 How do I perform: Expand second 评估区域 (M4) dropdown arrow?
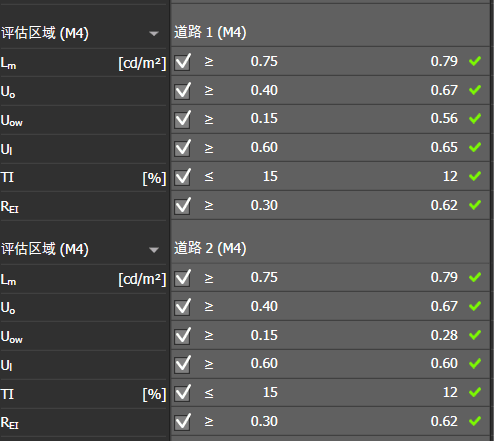point(154,250)
